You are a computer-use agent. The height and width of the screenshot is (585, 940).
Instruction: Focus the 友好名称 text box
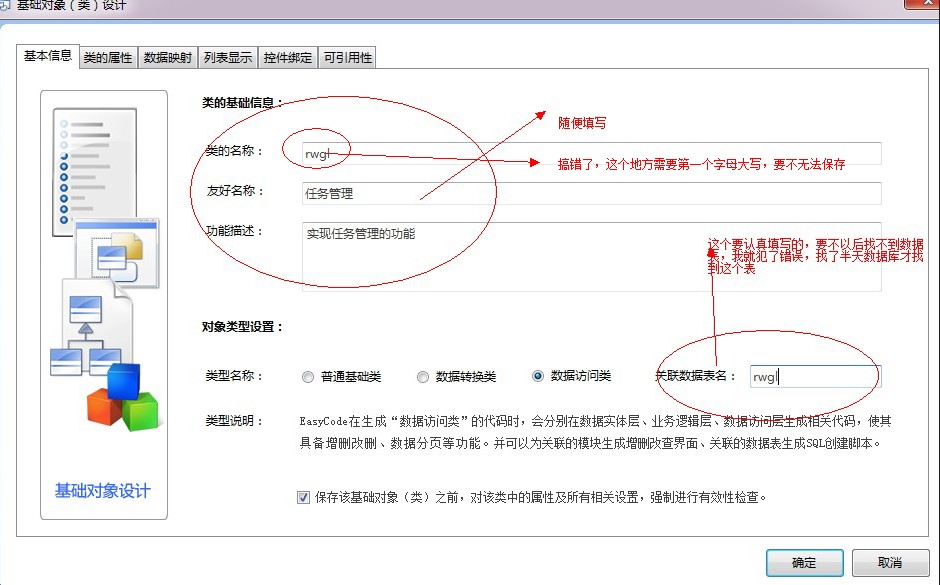pos(590,193)
